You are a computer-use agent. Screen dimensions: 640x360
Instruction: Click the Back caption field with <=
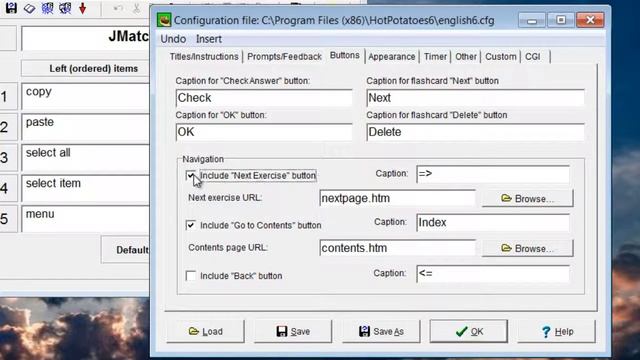[x=493, y=274]
